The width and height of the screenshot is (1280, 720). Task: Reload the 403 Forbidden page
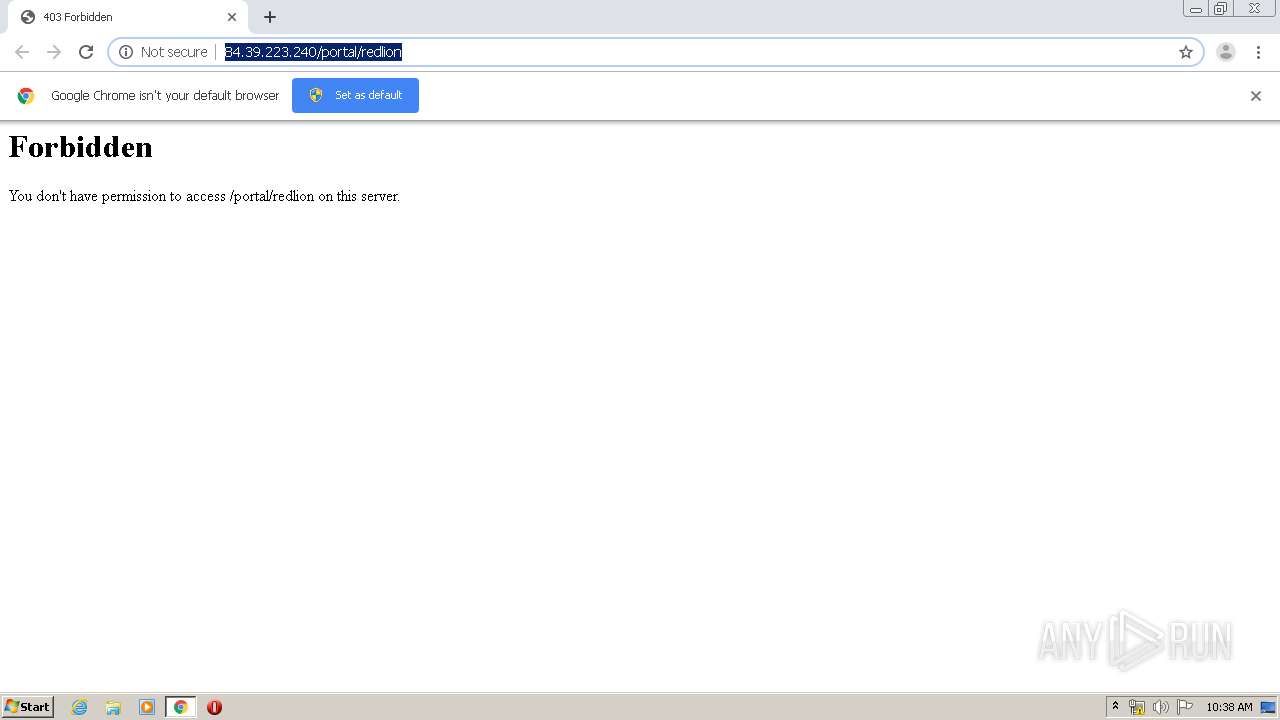click(86, 52)
